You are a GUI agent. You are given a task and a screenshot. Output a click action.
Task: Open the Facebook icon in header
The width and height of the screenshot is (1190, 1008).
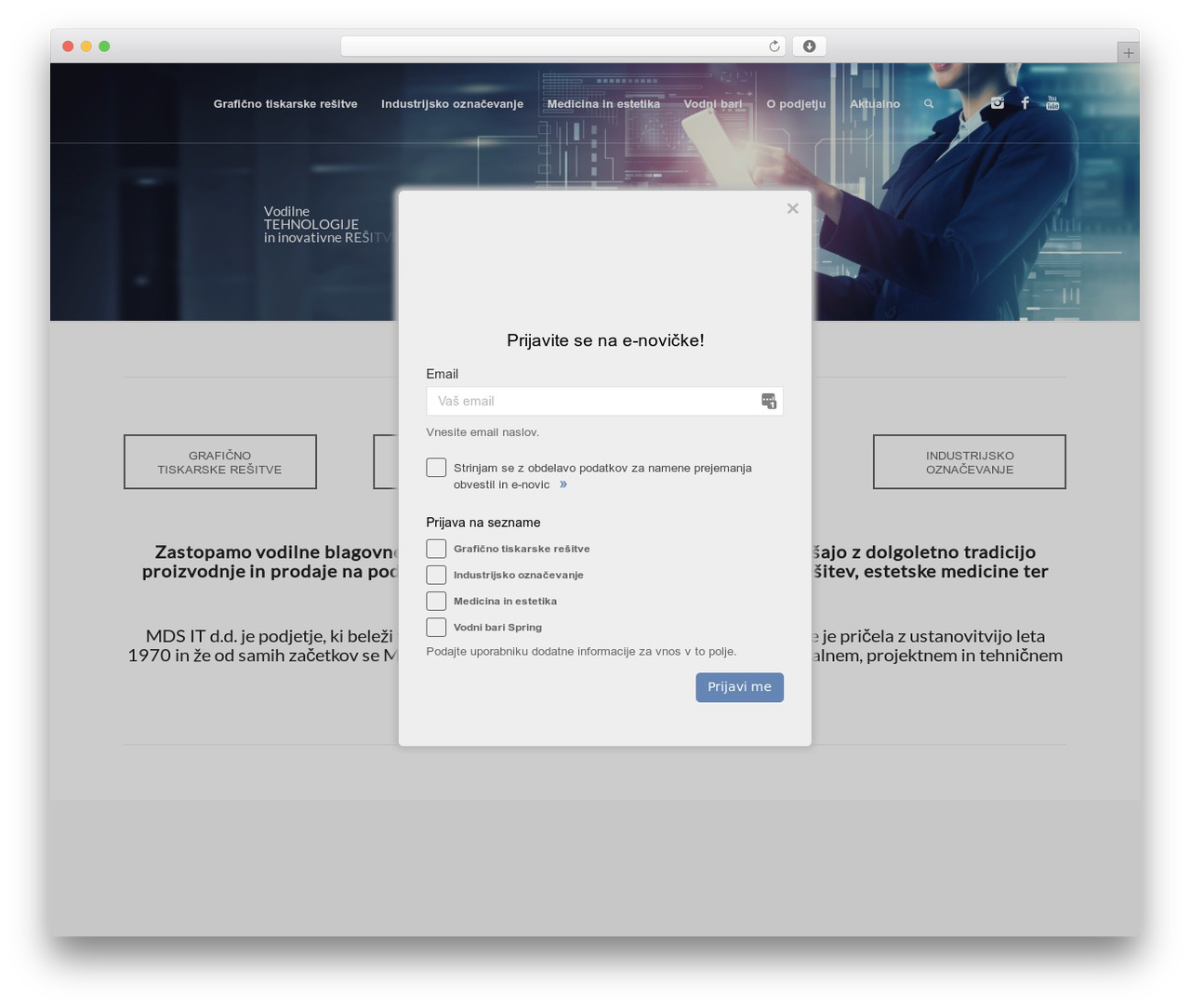tap(1025, 103)
